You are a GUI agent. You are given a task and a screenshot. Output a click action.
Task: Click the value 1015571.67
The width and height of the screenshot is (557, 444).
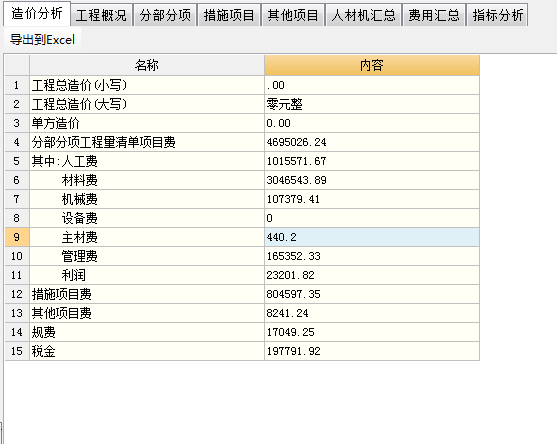coord(372,161)
